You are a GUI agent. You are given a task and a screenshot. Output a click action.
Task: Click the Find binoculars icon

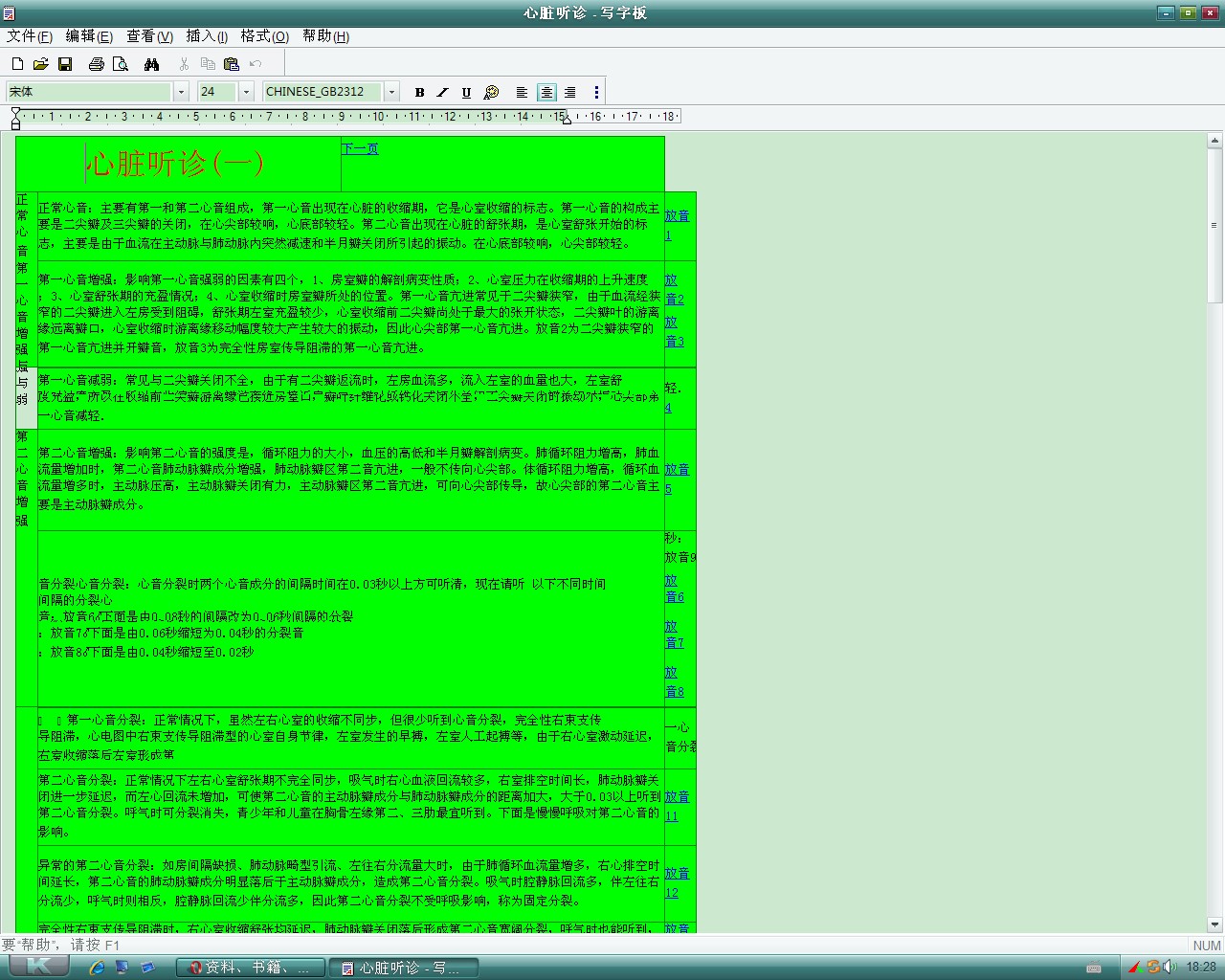click(151, 64)
